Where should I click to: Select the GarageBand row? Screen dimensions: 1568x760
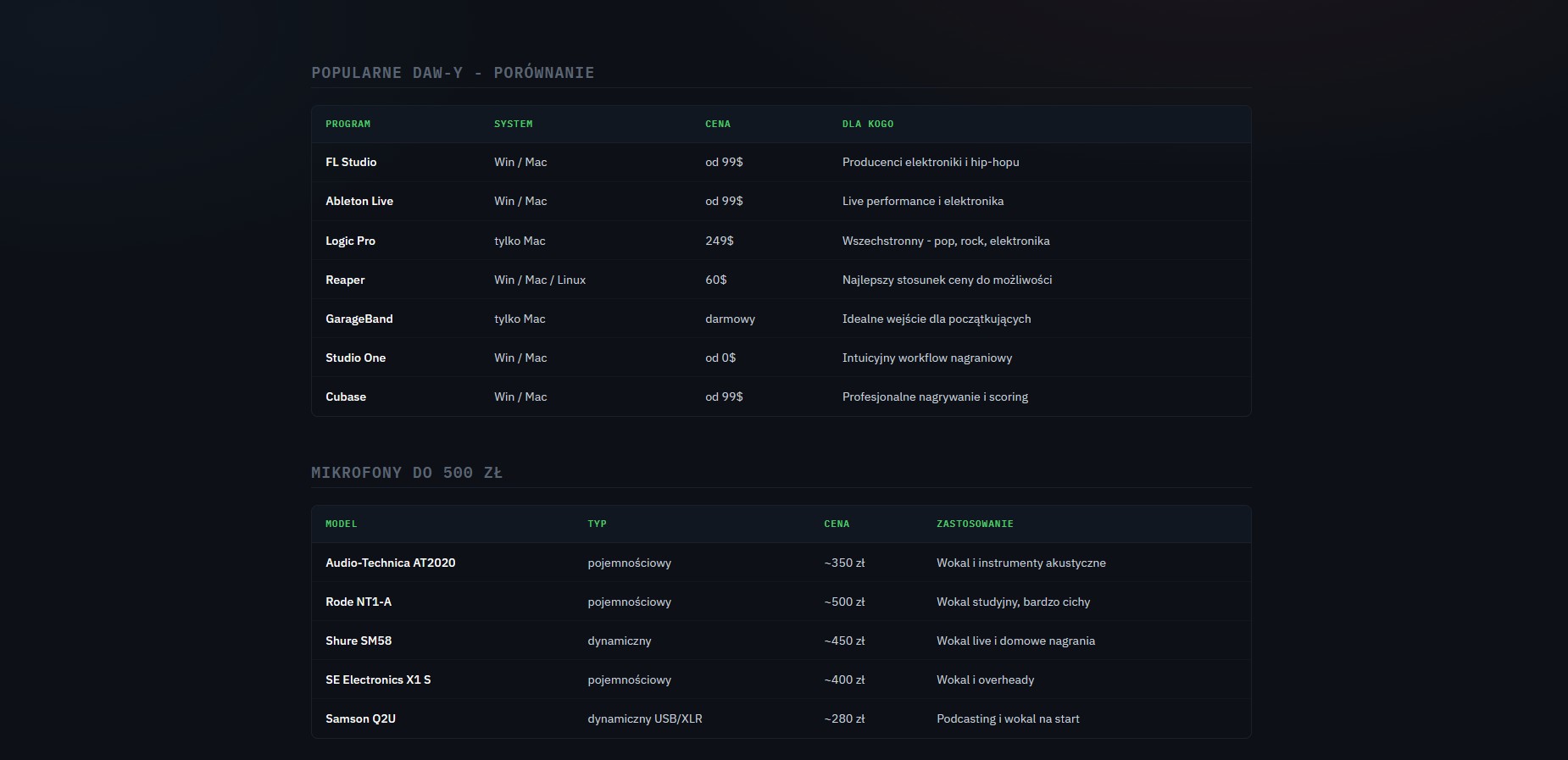tap(781, 319)
